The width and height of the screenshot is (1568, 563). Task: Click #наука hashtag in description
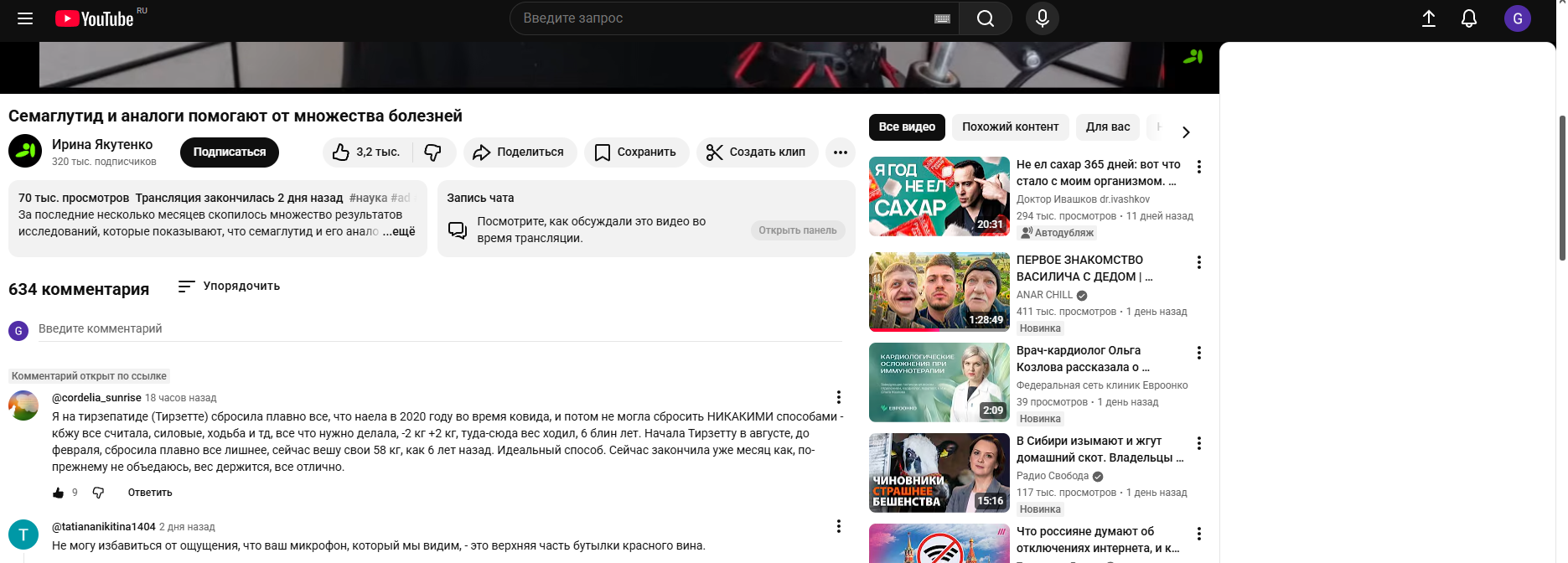point(368,198)
